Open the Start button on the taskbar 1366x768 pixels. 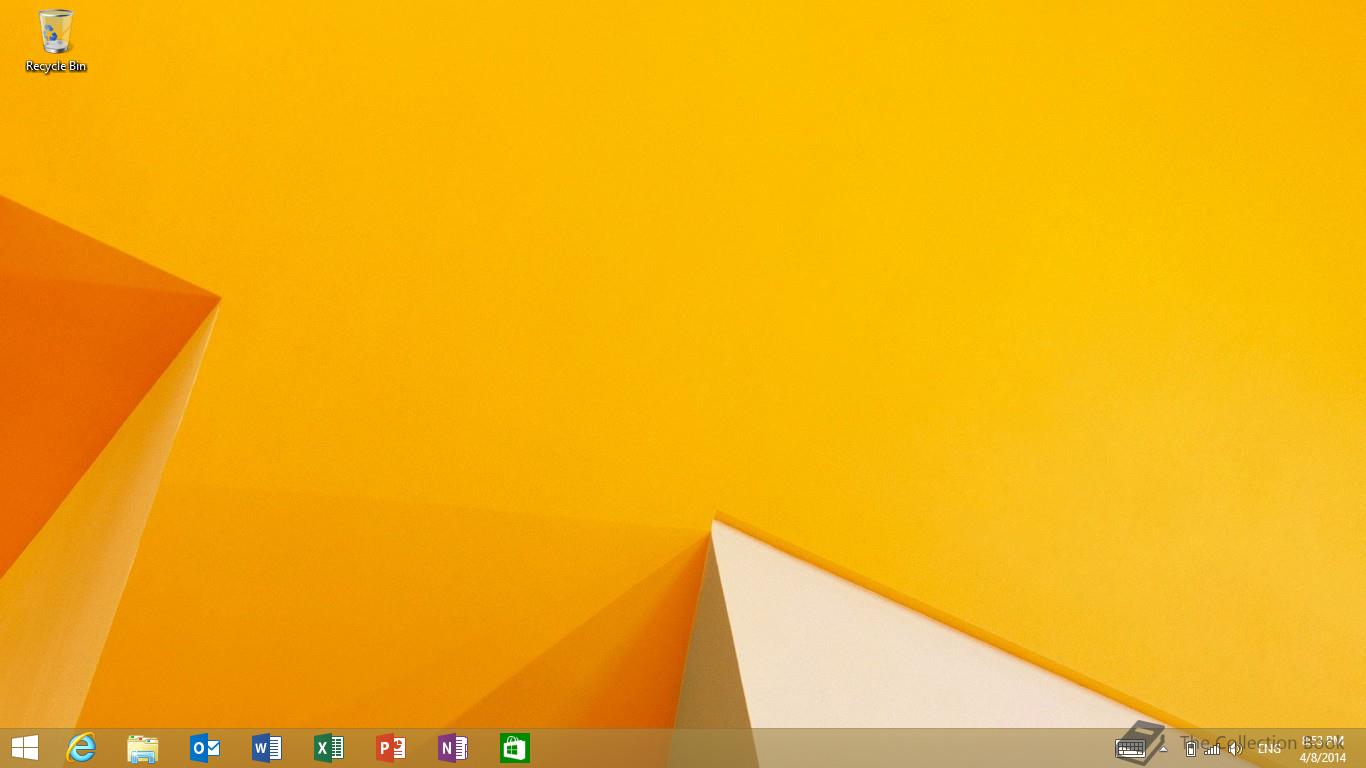point(25,748)
